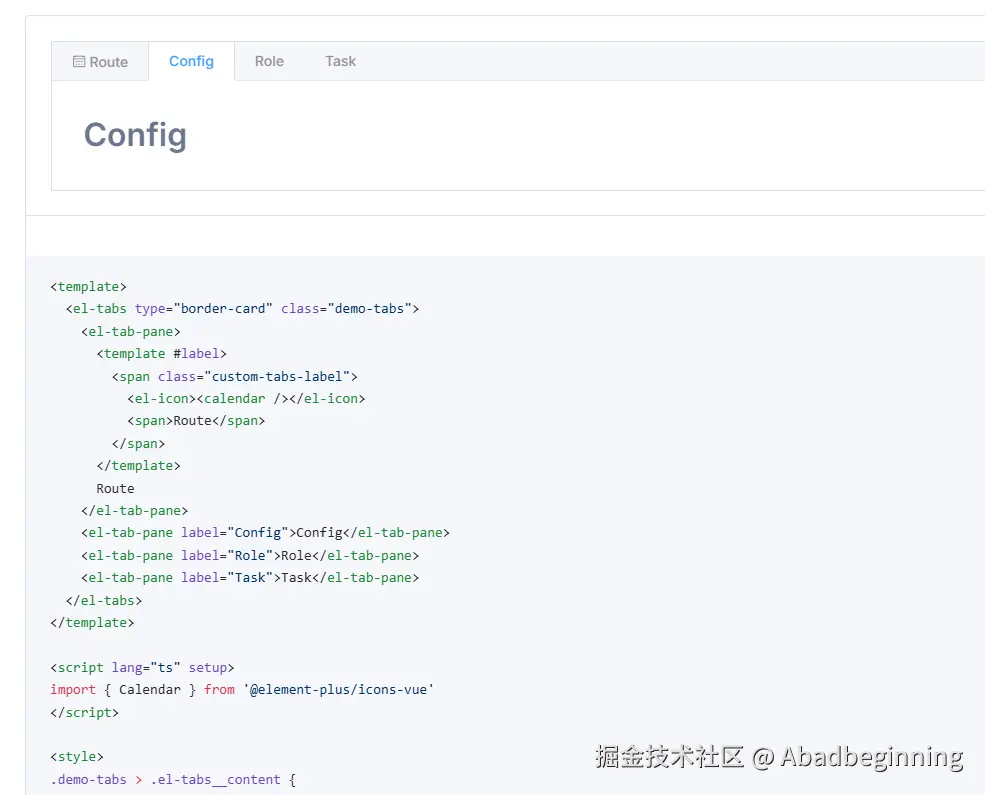Click the <el-icon><calendar /> code line

point(246,398)
